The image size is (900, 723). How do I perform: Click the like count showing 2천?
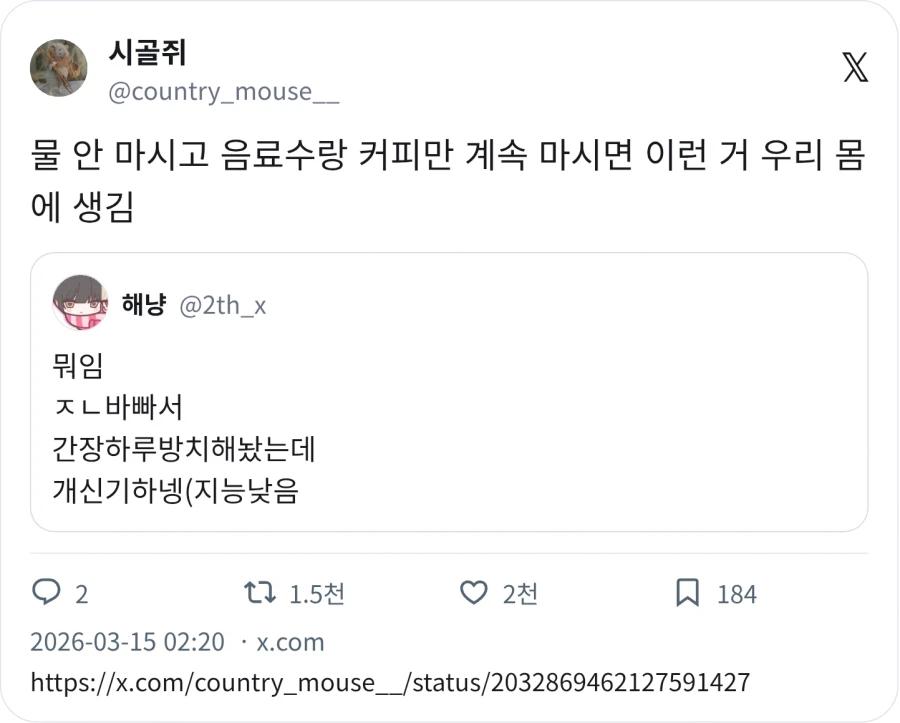pyautogui.click(x=519, y=594)
